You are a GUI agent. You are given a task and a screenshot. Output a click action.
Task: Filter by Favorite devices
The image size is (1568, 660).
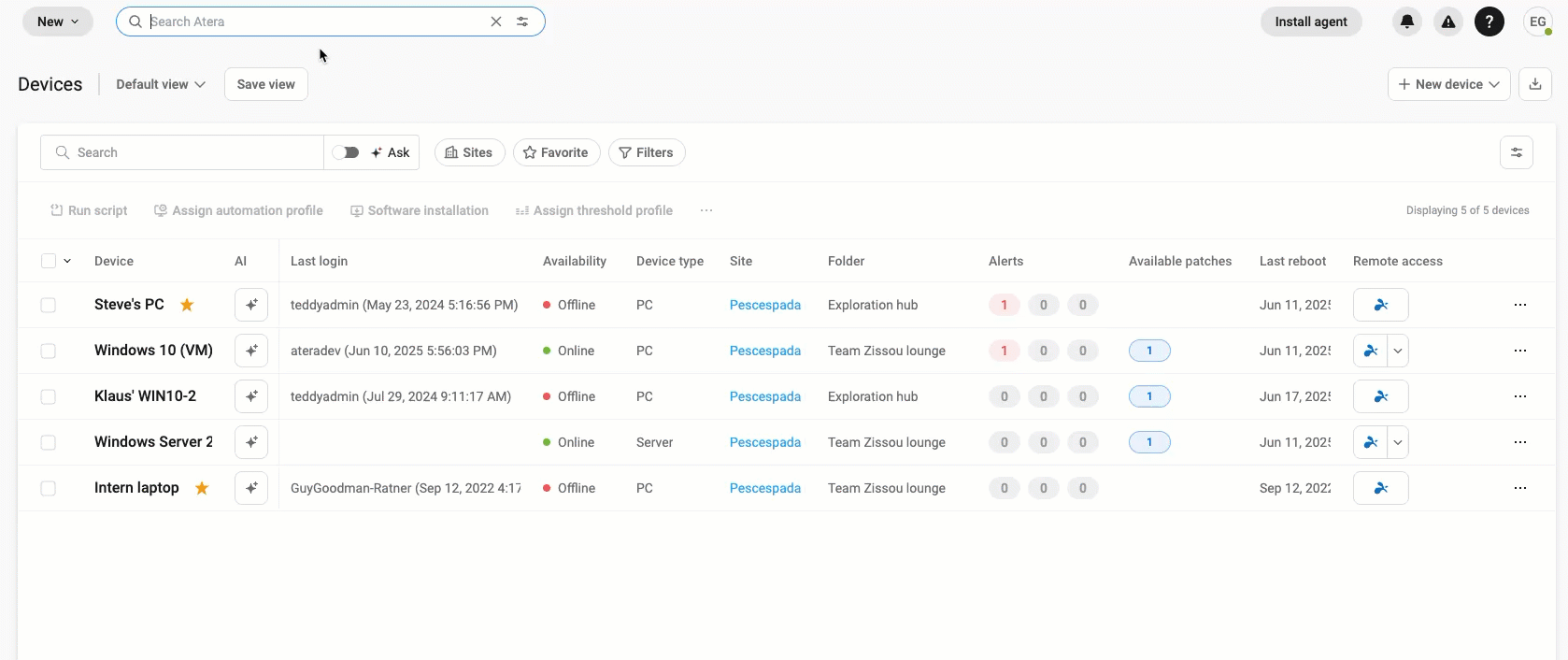(x=556, y=152)
